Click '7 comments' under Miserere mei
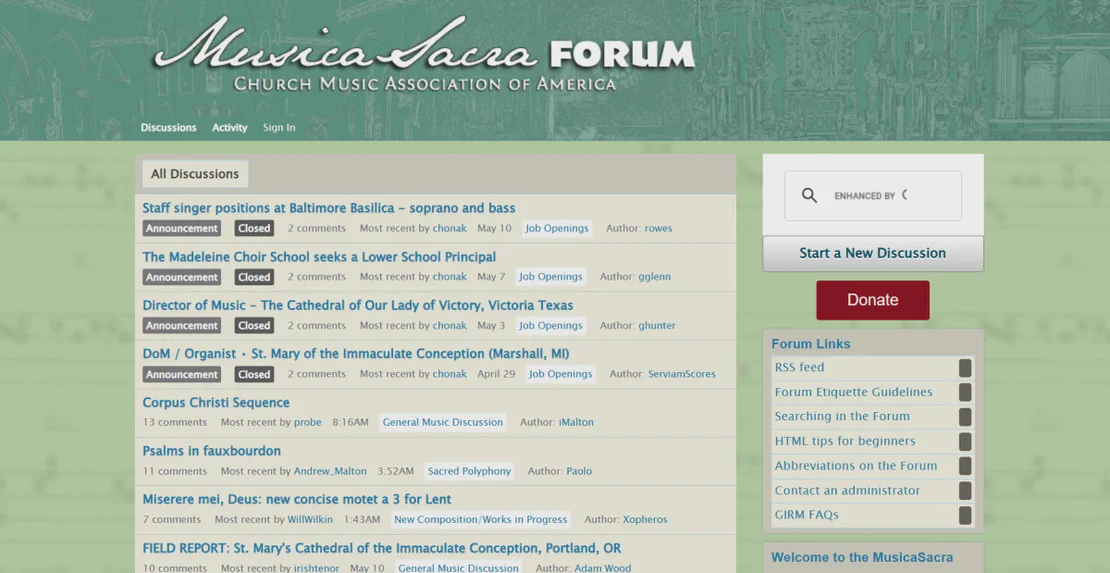The width and height of the screenshot is (1110, 573). pos(172,519)
